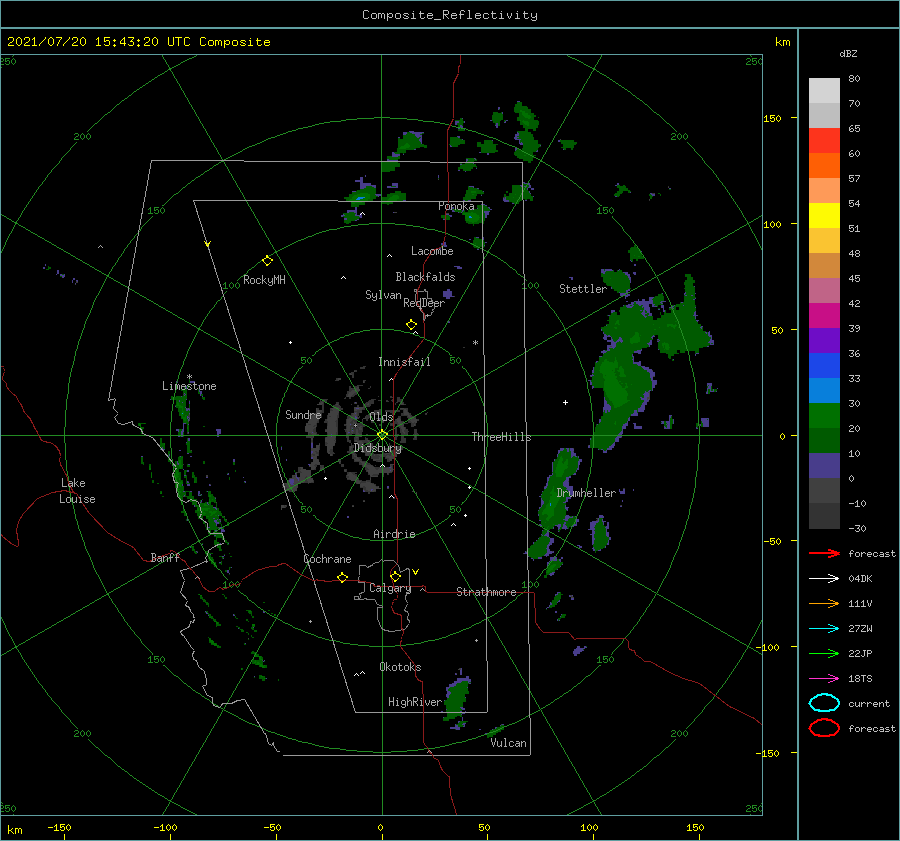Click the Okotoks town label
The height and width of the screenshot is (841, 900).
400,667
